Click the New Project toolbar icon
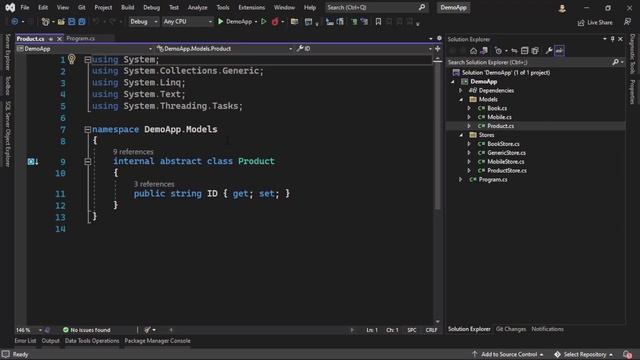 45,22
